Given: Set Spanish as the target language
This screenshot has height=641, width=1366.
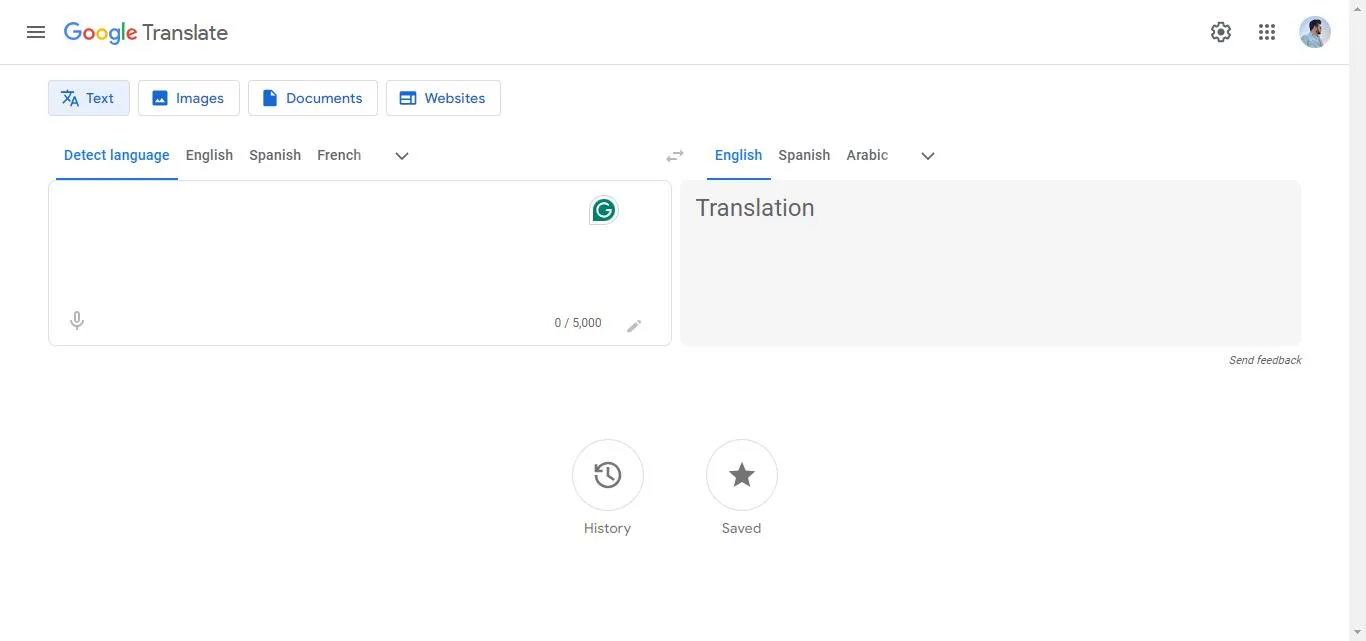Looking at the screenshot, I should point(804,155).
